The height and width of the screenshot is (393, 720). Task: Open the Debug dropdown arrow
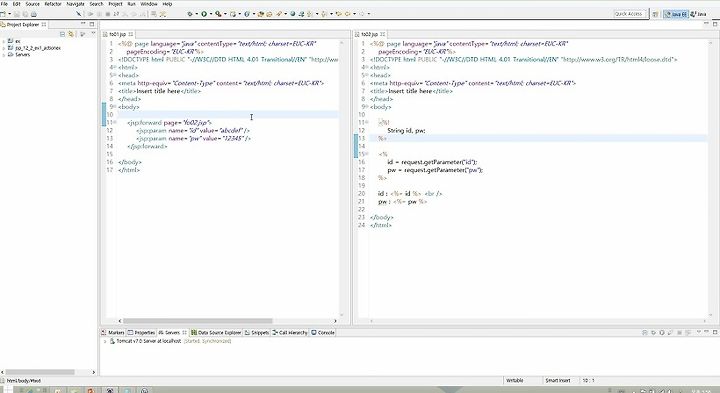pos(197,14)
